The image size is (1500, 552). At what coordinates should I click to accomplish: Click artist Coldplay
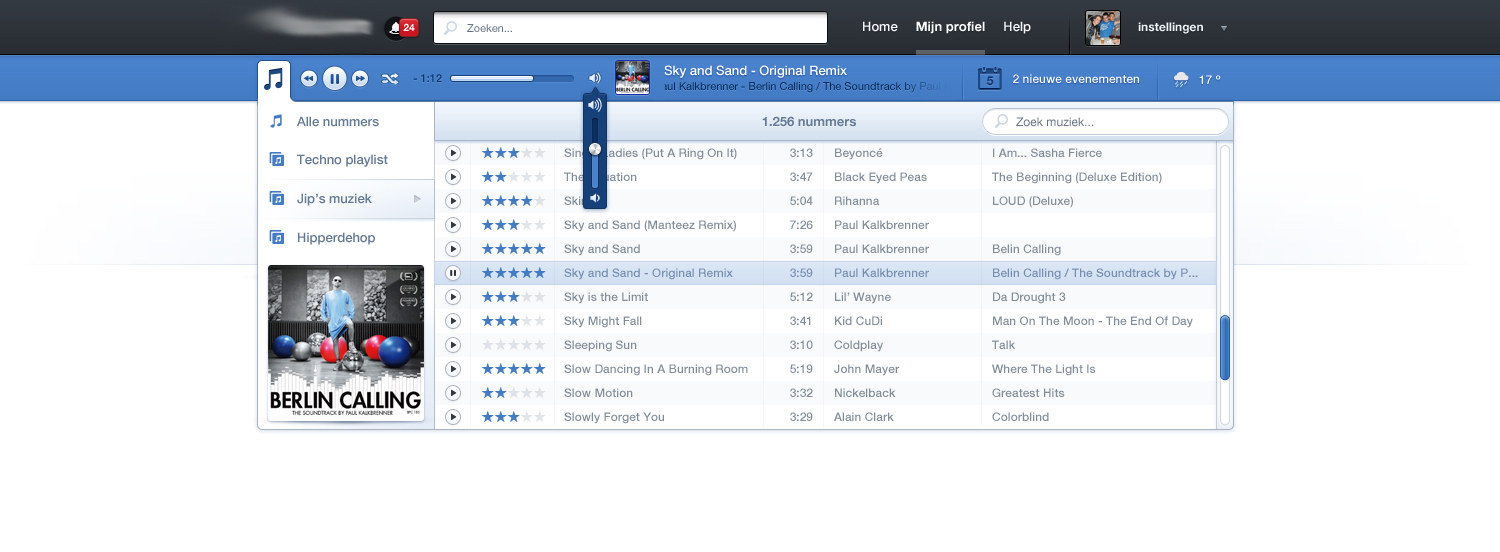coord(859,345)
